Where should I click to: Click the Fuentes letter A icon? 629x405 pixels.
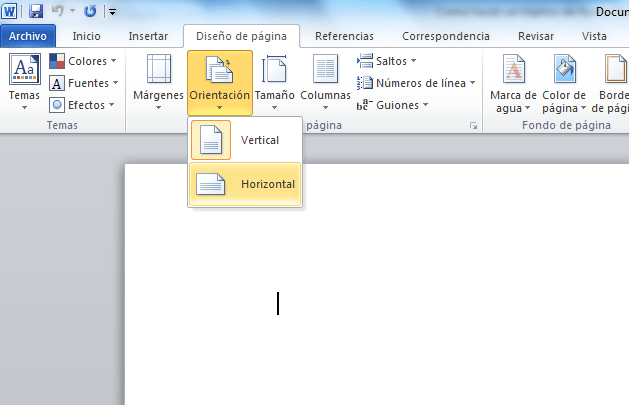pos(57,83)
